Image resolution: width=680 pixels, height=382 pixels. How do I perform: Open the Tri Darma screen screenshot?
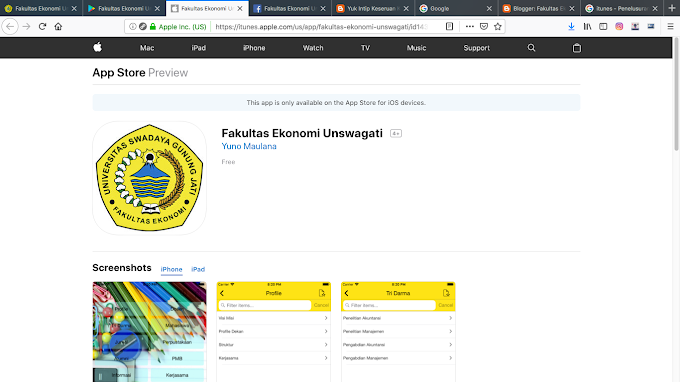click(x=398, y=332)
